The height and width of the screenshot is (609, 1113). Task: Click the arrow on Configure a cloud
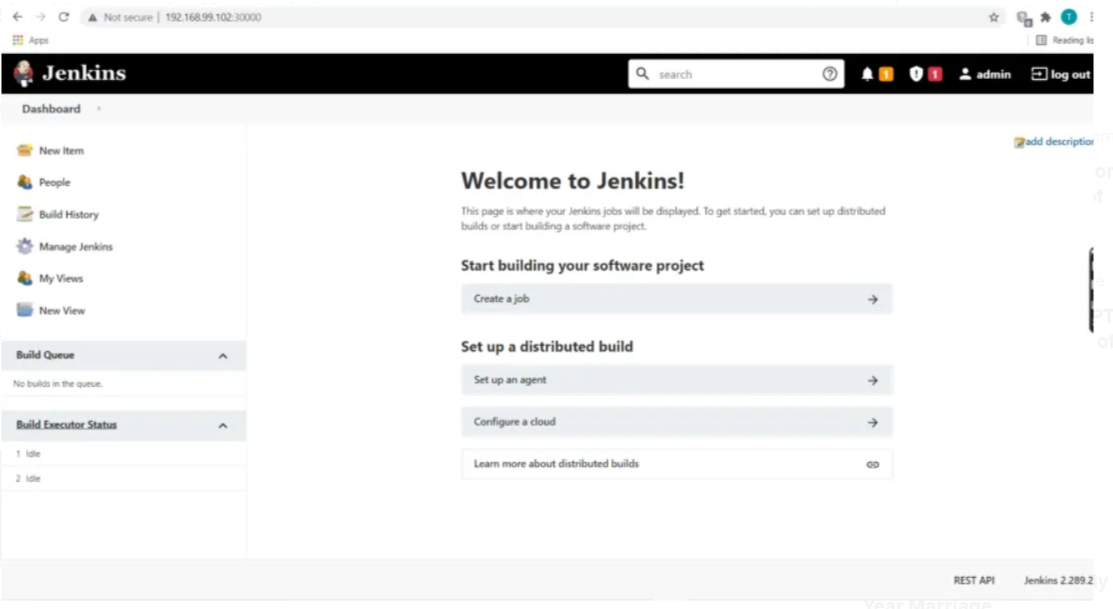(872, 422)
